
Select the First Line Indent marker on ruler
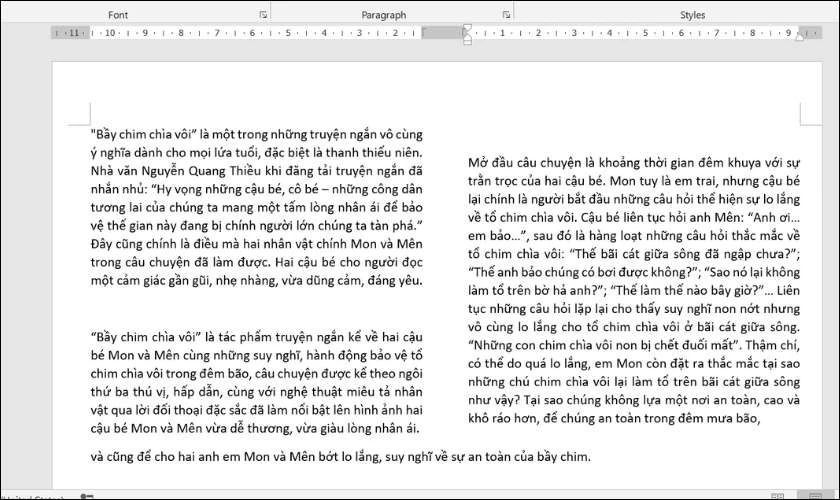pos(467,28)
